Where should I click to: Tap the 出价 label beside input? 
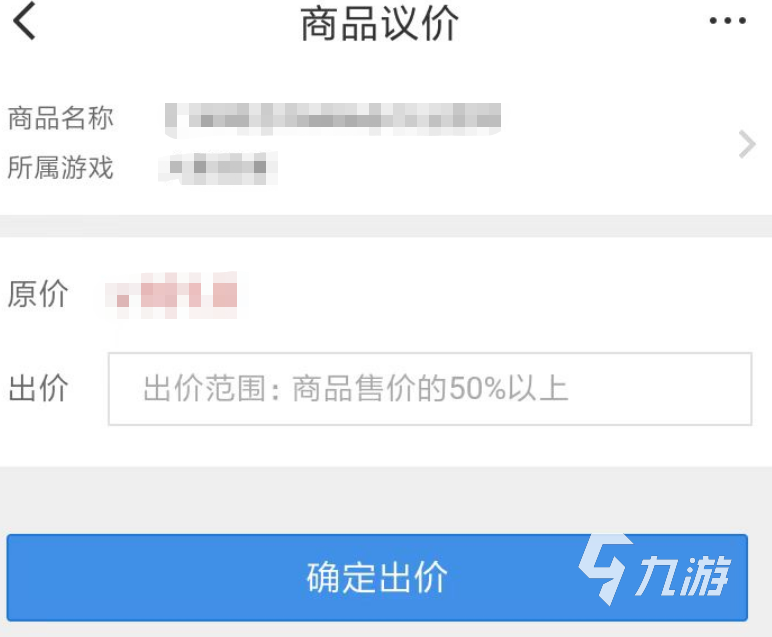(38, 388)
